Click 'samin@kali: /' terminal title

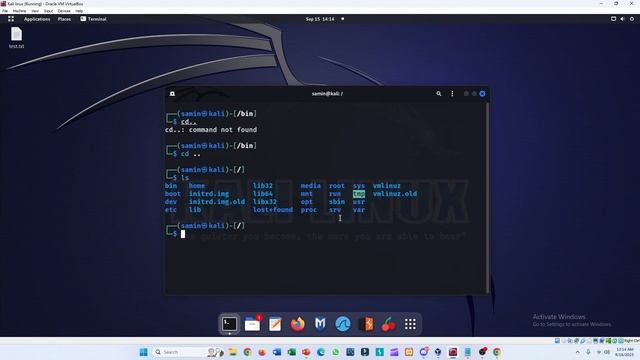[327, 93]
